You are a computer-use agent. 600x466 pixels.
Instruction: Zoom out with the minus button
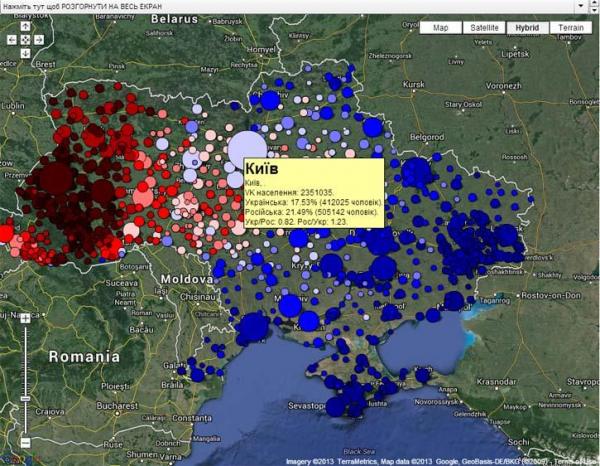(x=25, y=441)
